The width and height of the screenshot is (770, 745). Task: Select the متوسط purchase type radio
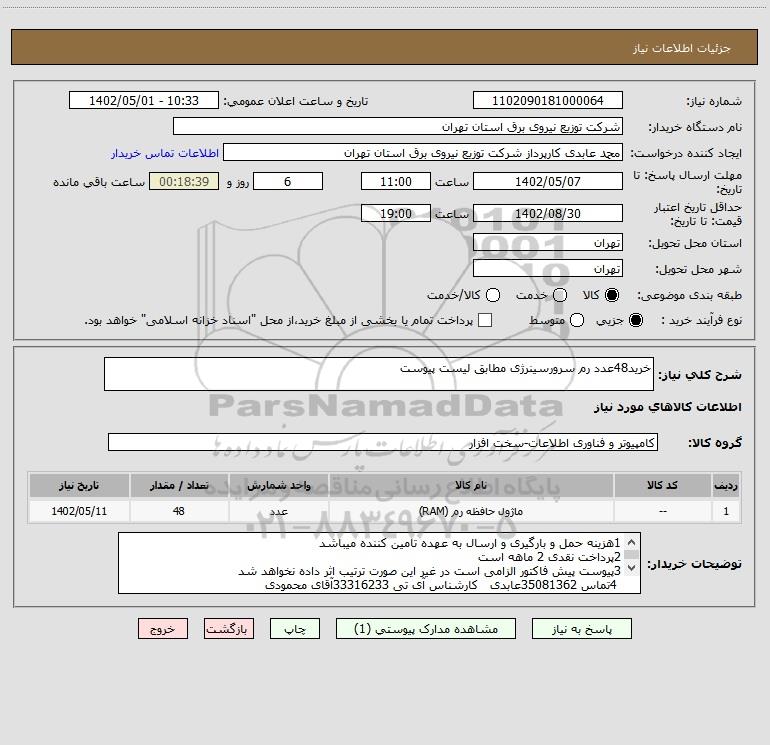[577, 320]
